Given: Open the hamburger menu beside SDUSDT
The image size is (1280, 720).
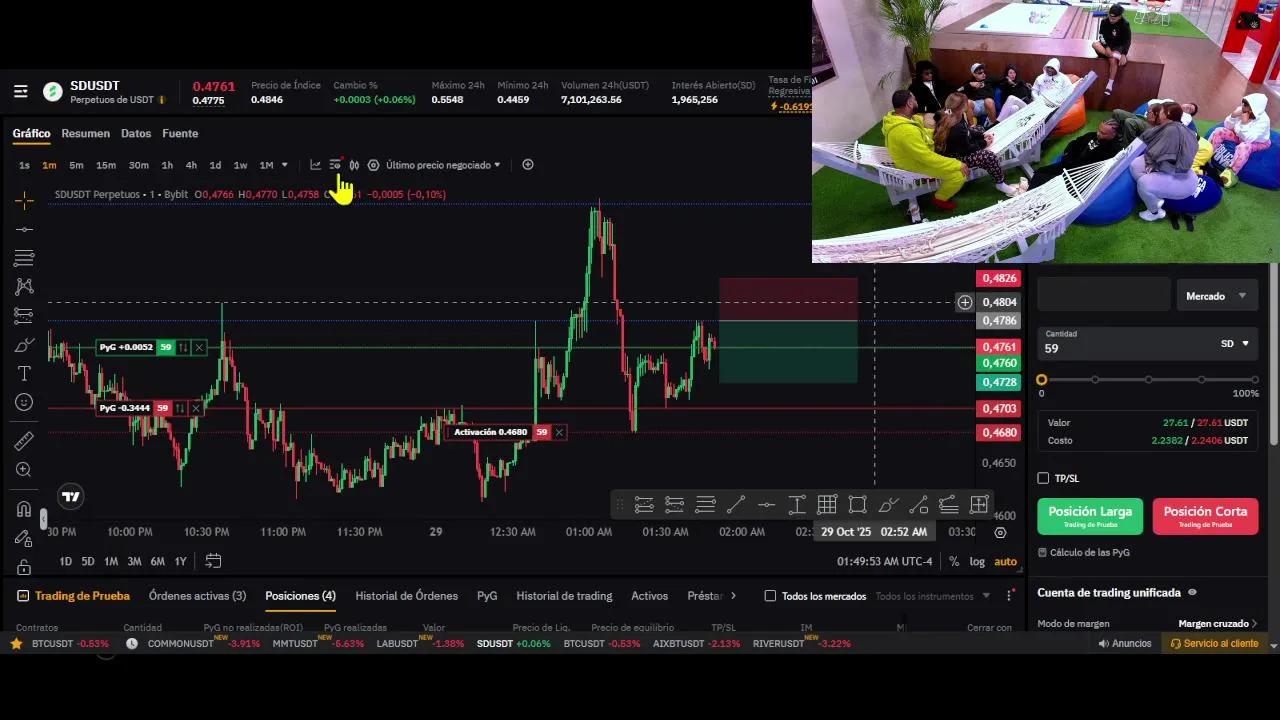Looking at the screenshot, I should pyautogui.click(x=21, y=92).
